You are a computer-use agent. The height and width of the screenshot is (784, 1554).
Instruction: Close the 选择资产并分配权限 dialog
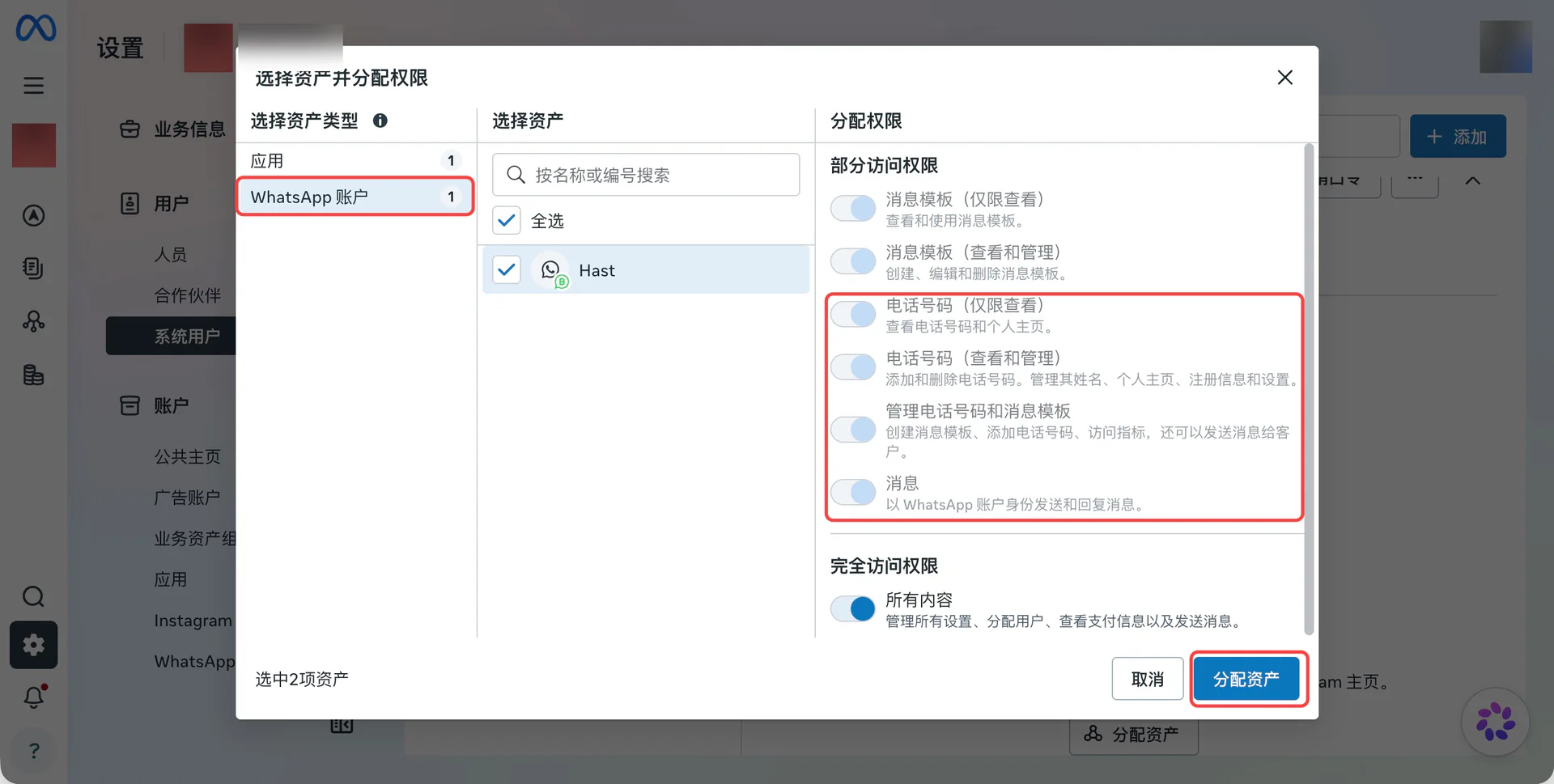[1284, 78]
